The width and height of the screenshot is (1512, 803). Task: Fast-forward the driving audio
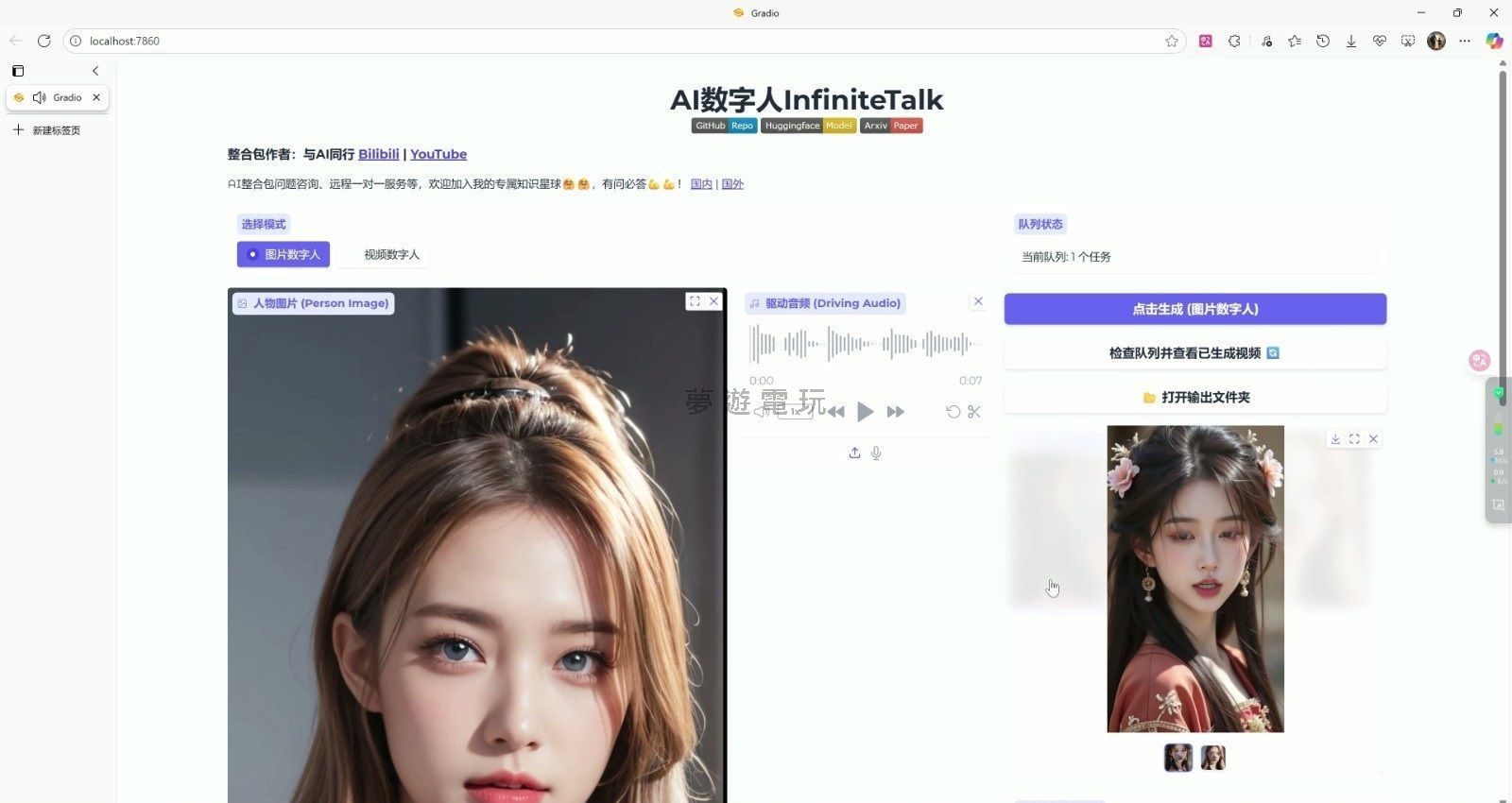pyautogui.click(x=895, y=412)
